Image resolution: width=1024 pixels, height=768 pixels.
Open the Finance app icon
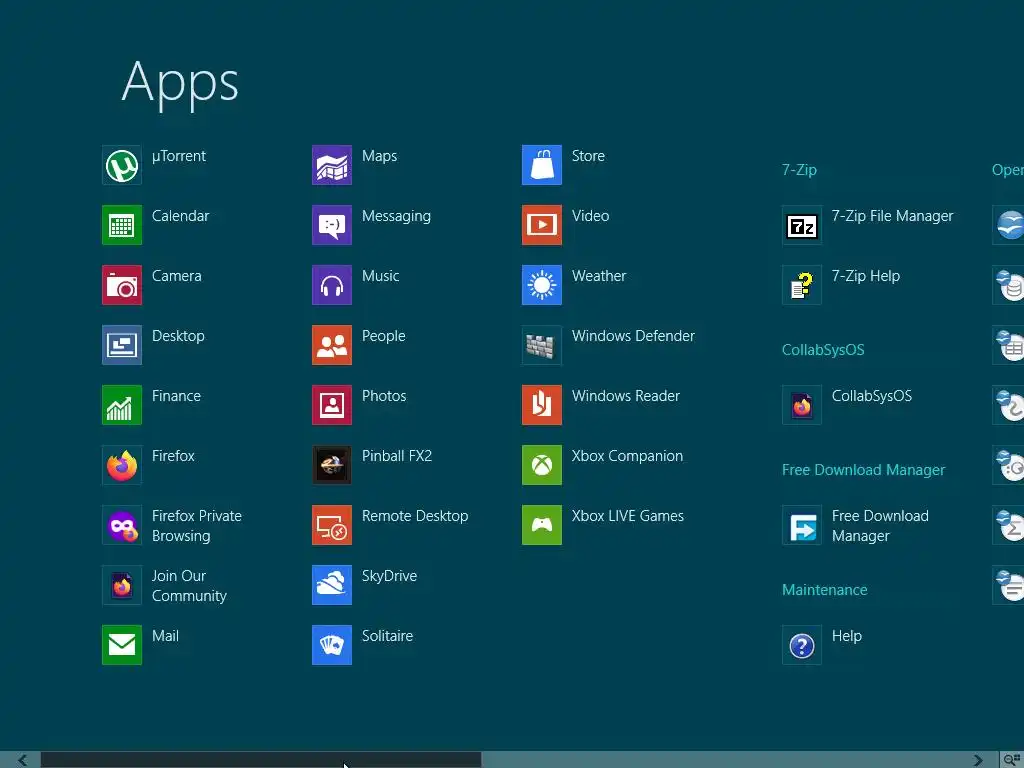122,405
